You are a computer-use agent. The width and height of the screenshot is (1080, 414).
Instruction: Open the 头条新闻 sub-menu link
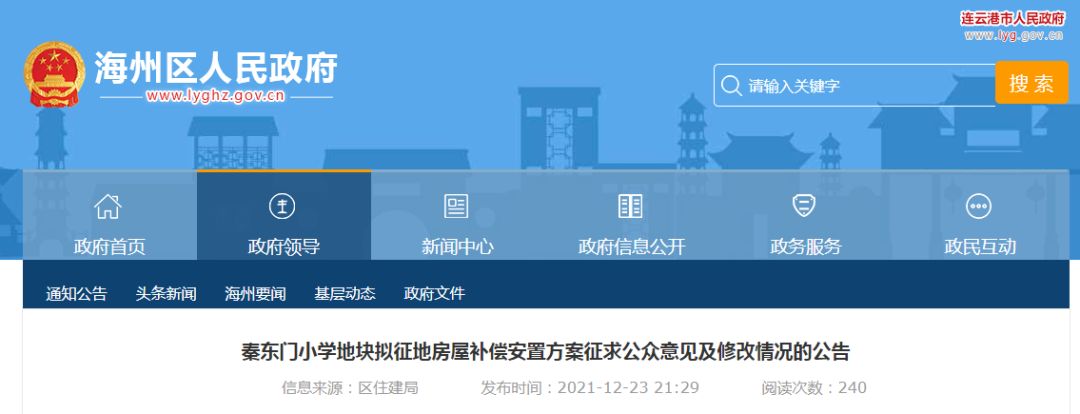(x=166, y=294)
